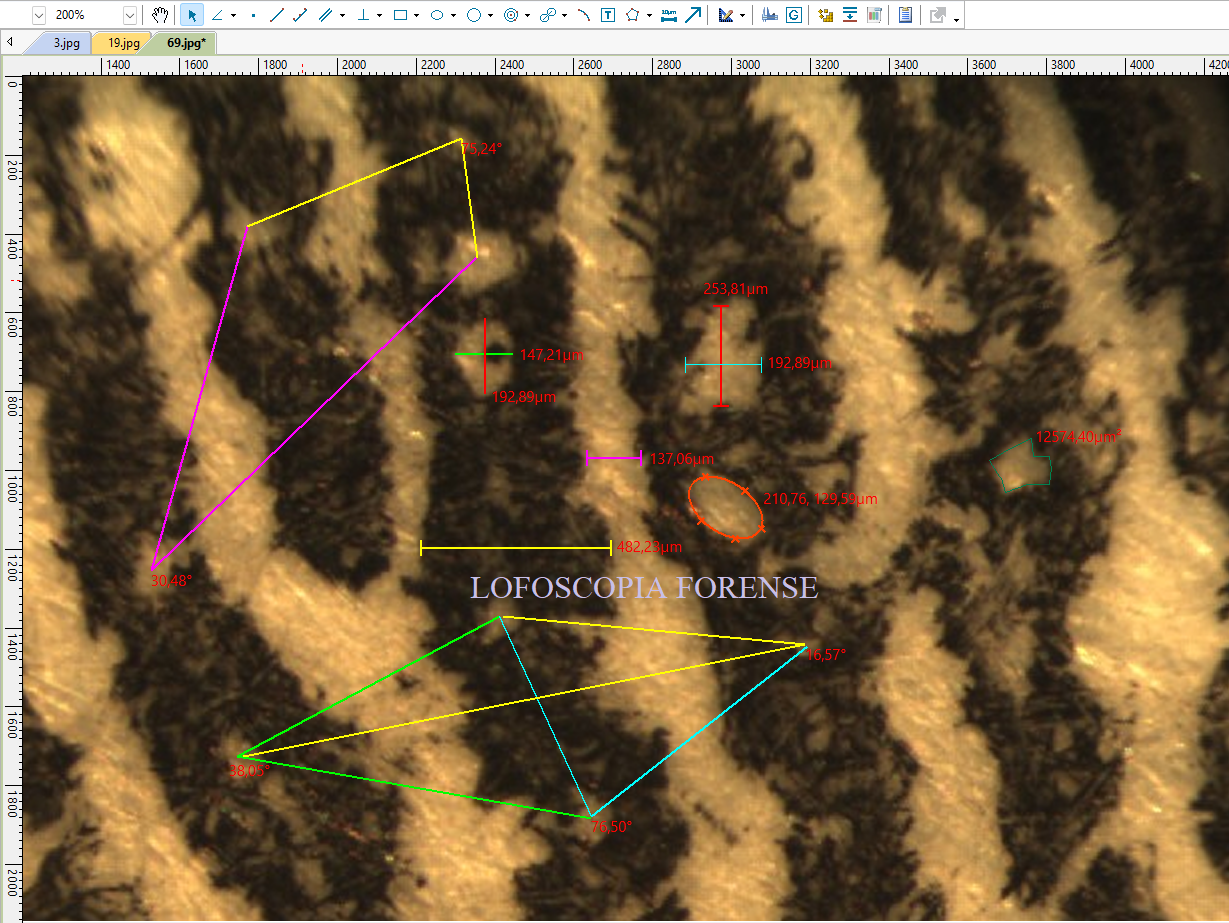
Task: Open the zoom level 200% dropdown
Action: coord(129,15)
